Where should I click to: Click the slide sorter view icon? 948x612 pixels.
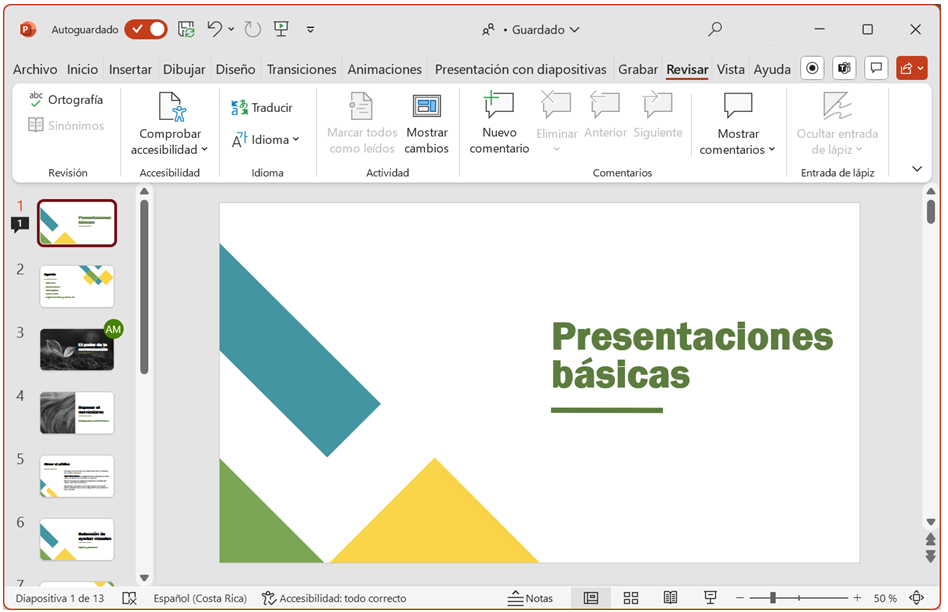pos(631,598)
